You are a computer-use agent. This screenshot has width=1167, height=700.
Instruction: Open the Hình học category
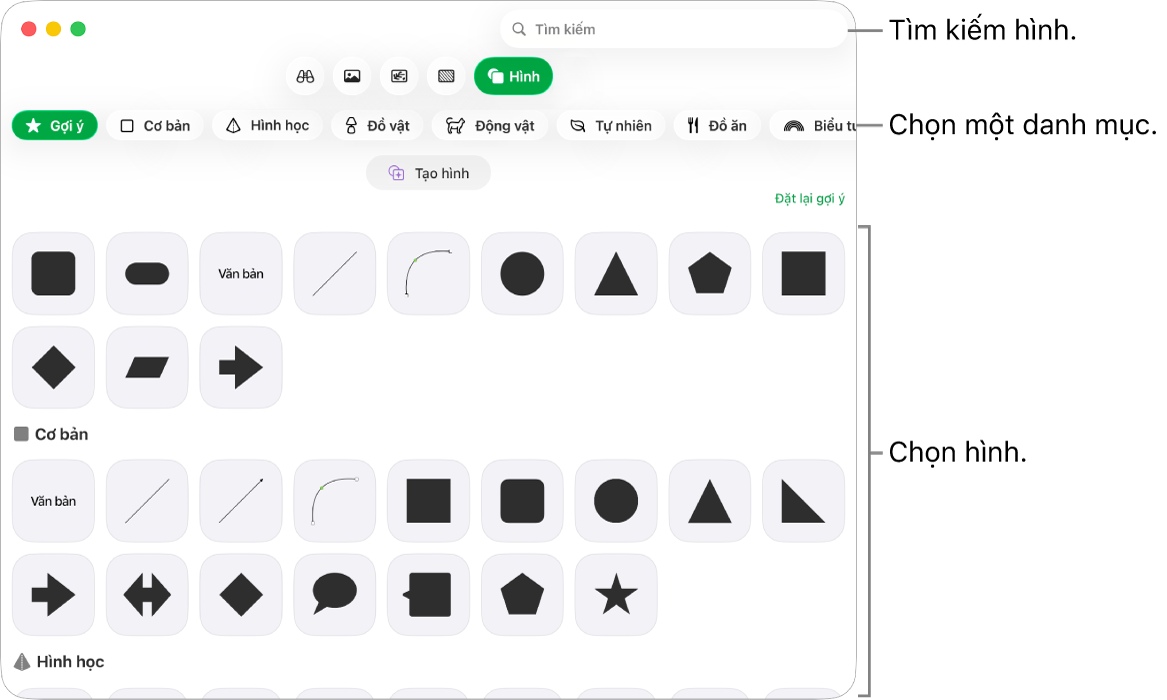pos(267,126)
